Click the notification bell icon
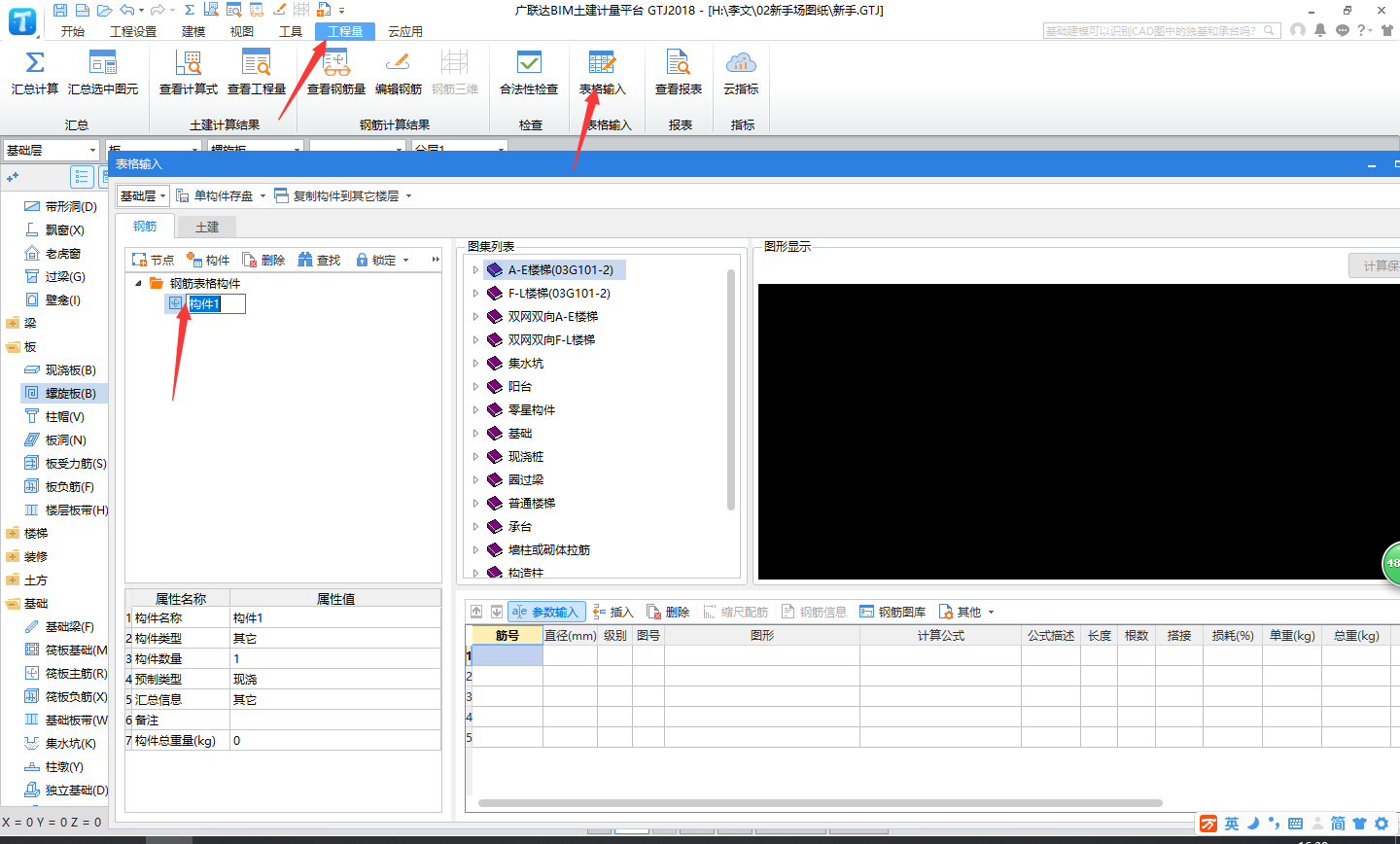This screenshot has height=844, width=1400. (x=1320, y=30)
